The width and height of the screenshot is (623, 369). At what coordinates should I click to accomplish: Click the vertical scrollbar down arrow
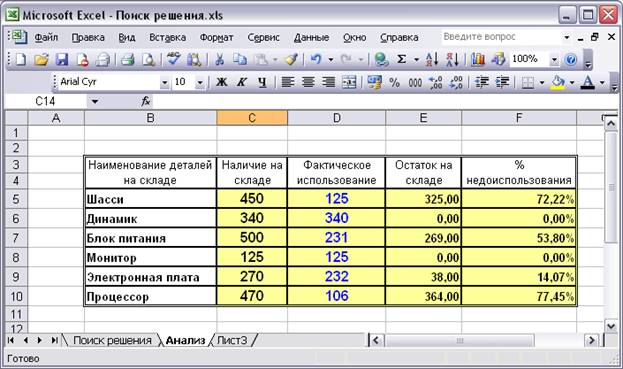(x=611, y=327)
